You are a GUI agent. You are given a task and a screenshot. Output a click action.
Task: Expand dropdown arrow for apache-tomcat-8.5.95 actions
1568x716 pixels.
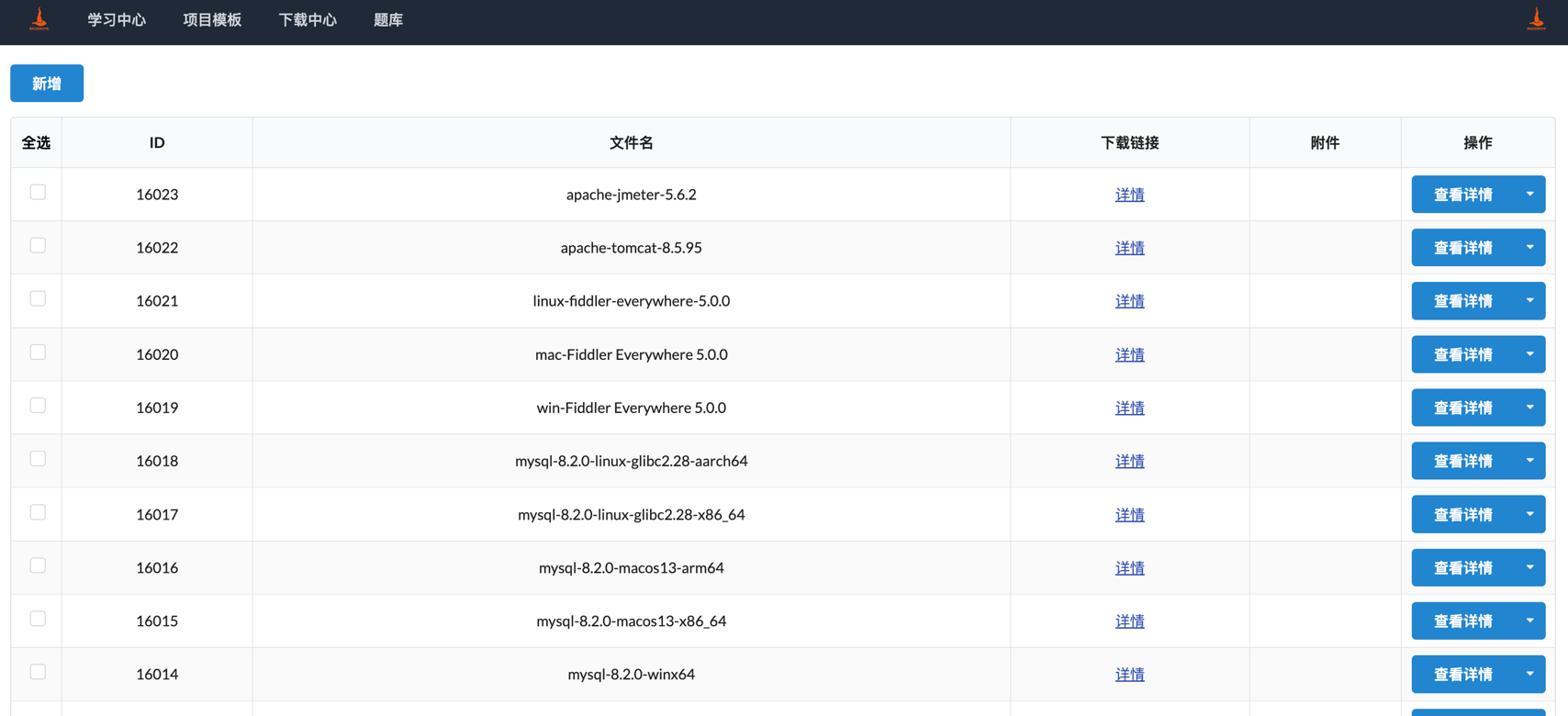click(1529, 248)
